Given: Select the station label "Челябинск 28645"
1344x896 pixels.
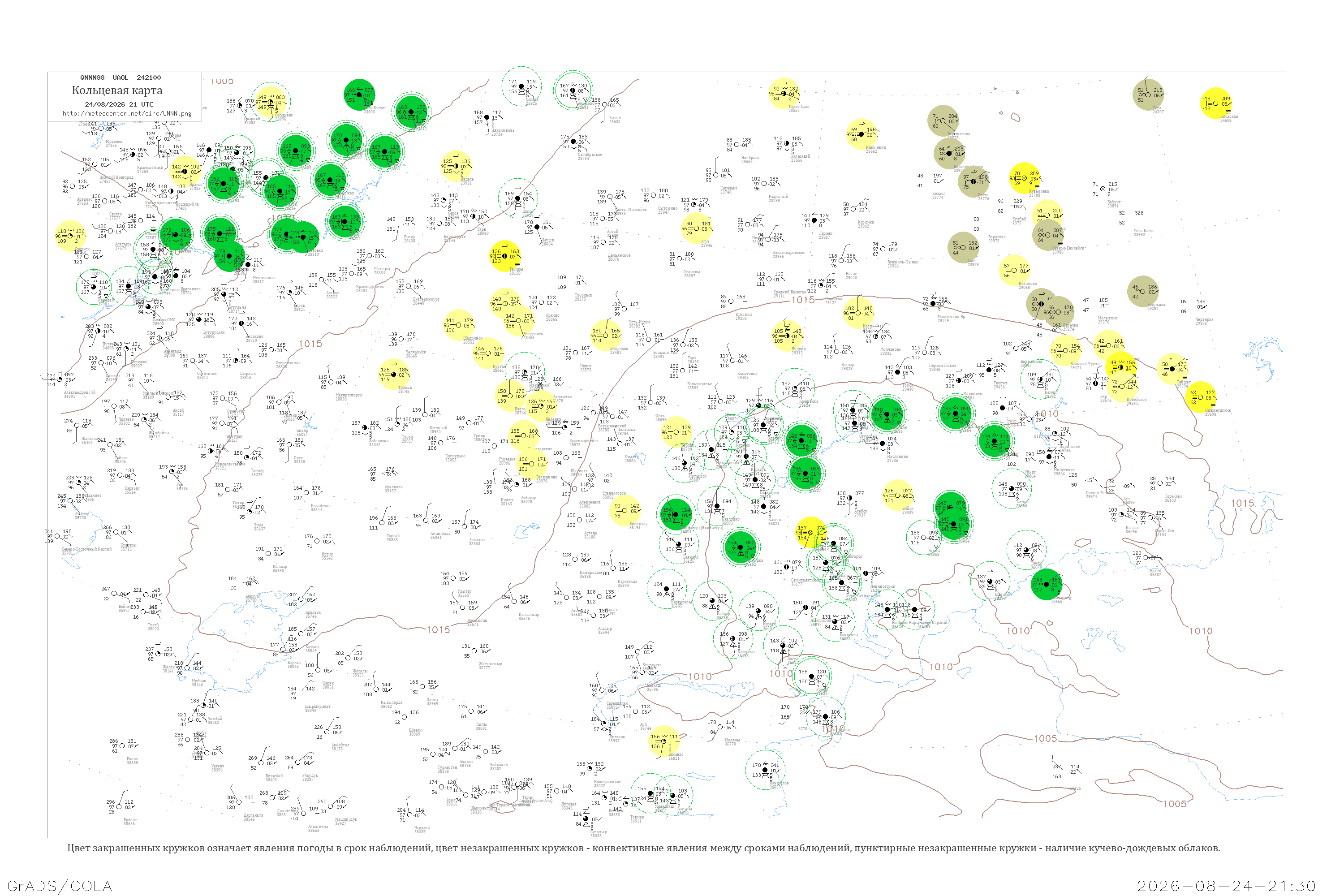Looking at the screenshot, I should pos(415,354).
